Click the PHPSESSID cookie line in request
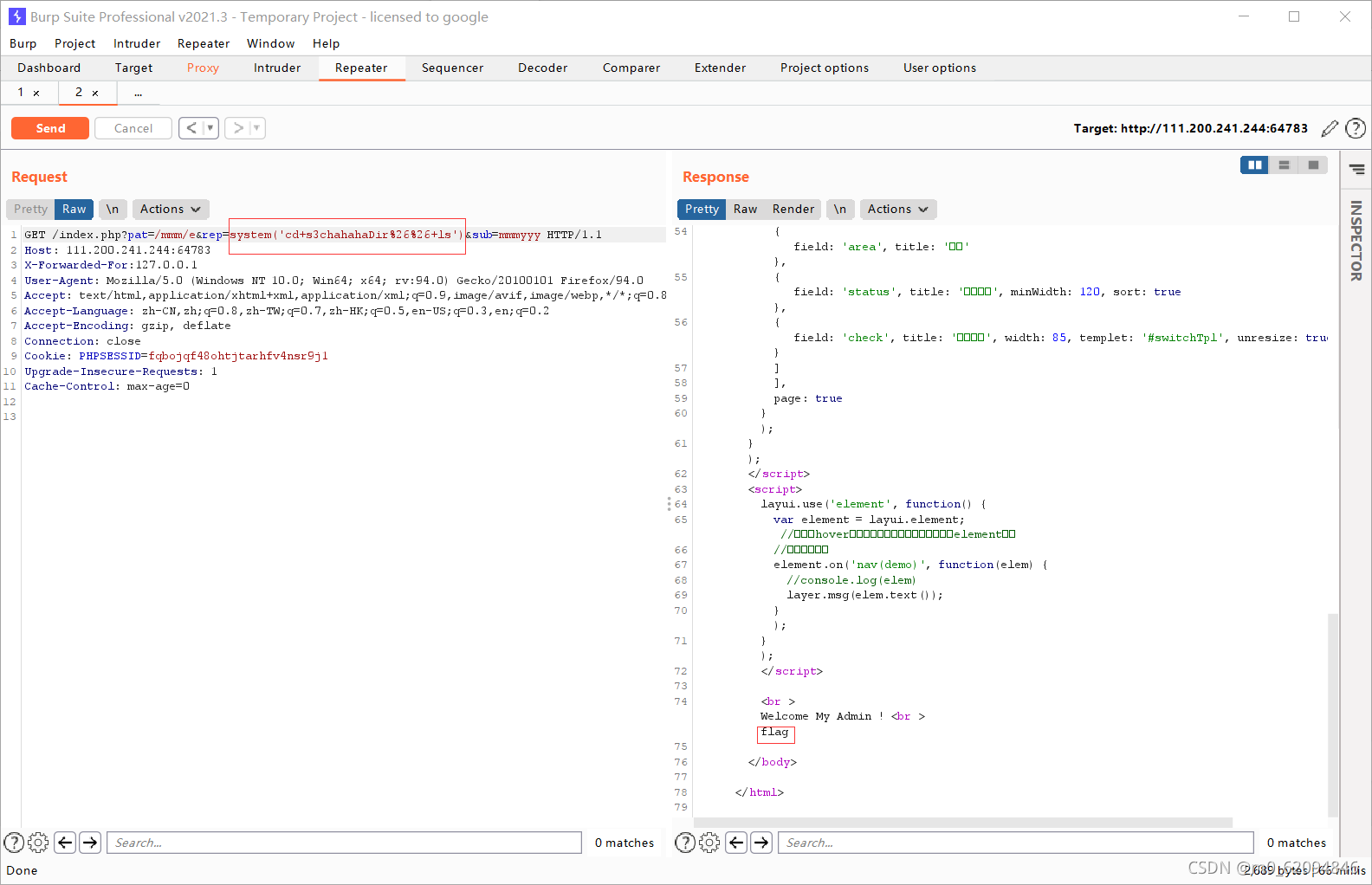 176,356
